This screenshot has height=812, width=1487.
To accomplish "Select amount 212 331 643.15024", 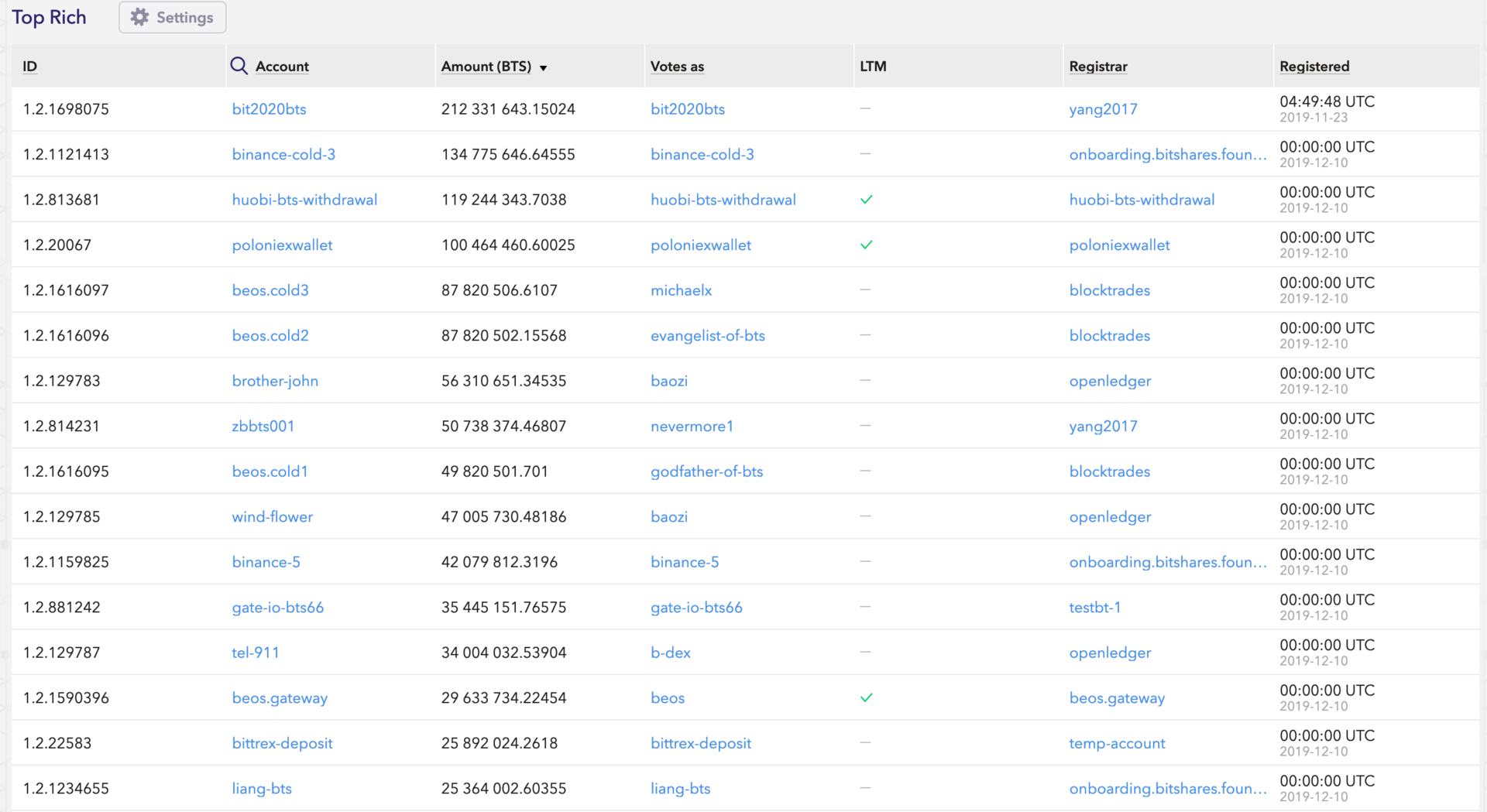I will [x=508, y=109].
